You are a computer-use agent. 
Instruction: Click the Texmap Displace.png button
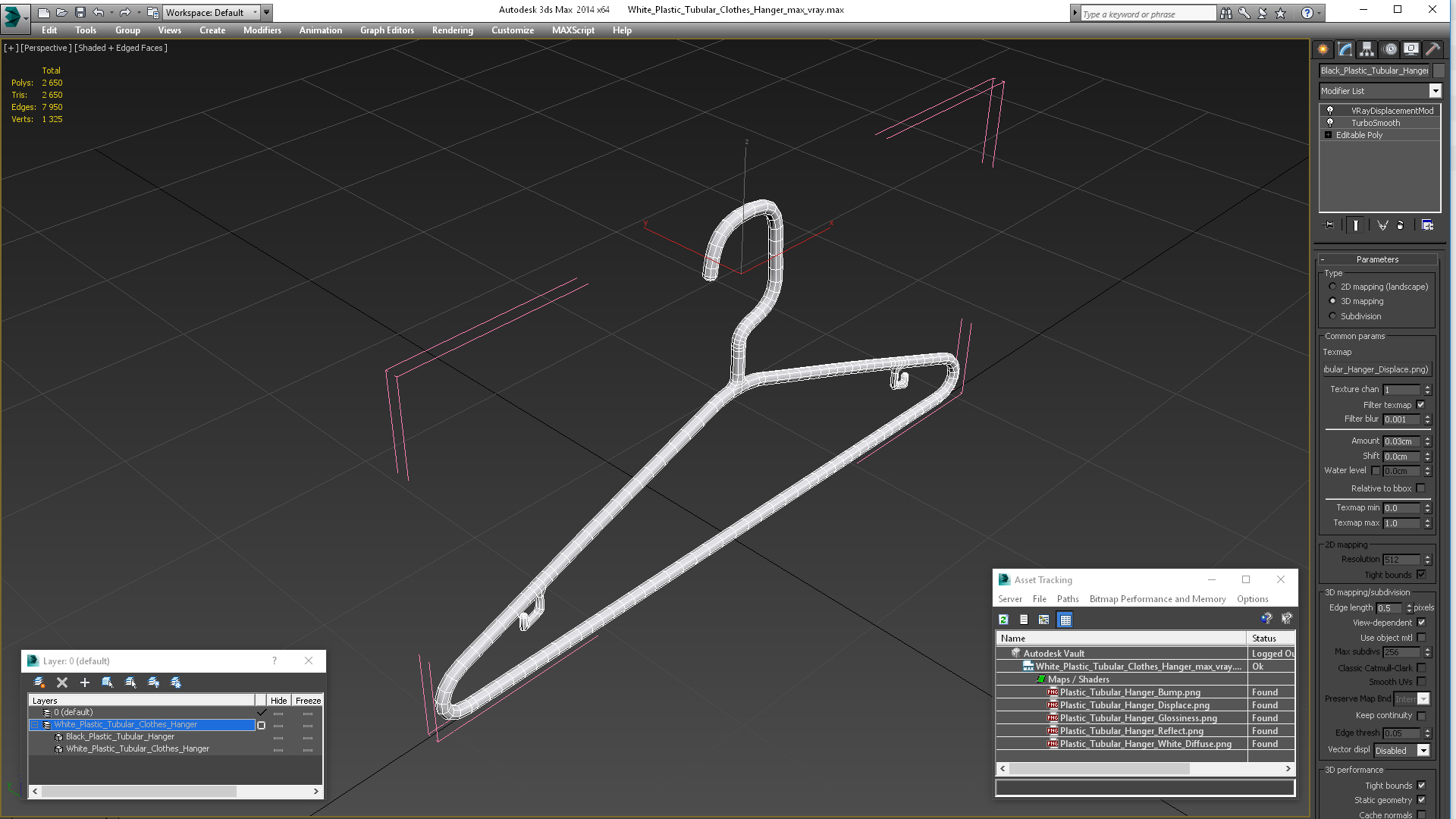point(1376,369)
